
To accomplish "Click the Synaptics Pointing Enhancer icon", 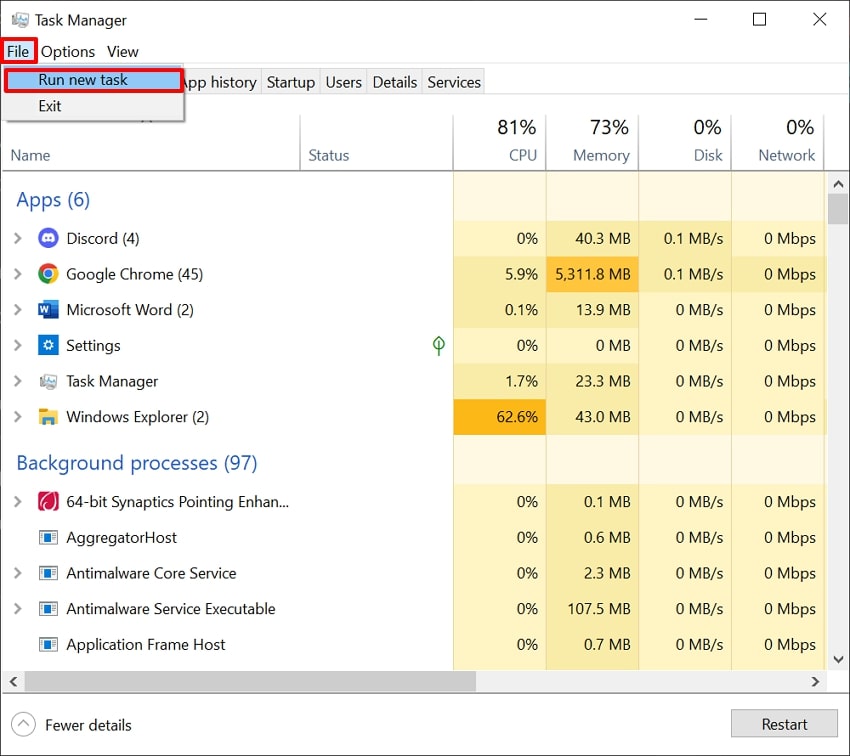I will tap(48, 502).
